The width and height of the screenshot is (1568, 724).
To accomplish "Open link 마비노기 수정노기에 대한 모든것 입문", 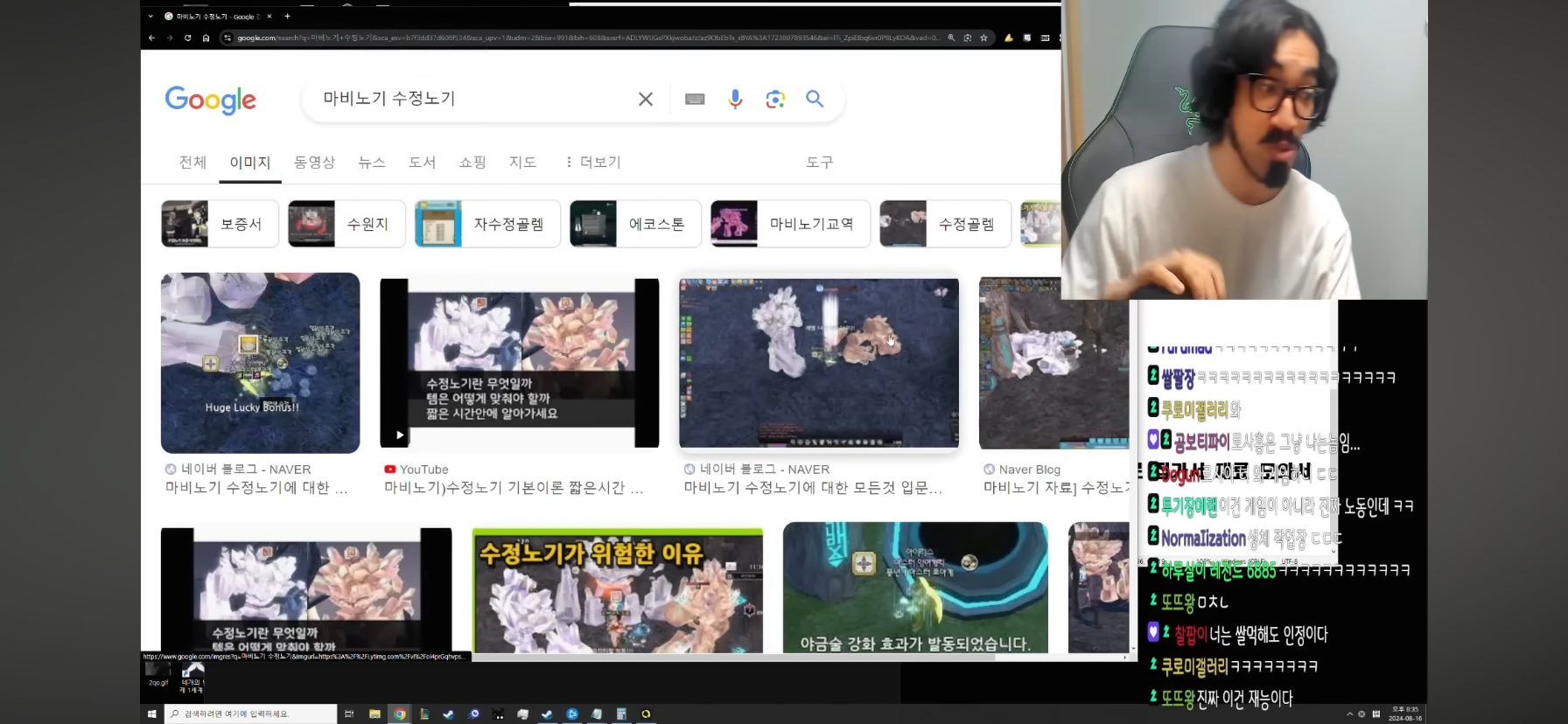I will click(813, 488).
